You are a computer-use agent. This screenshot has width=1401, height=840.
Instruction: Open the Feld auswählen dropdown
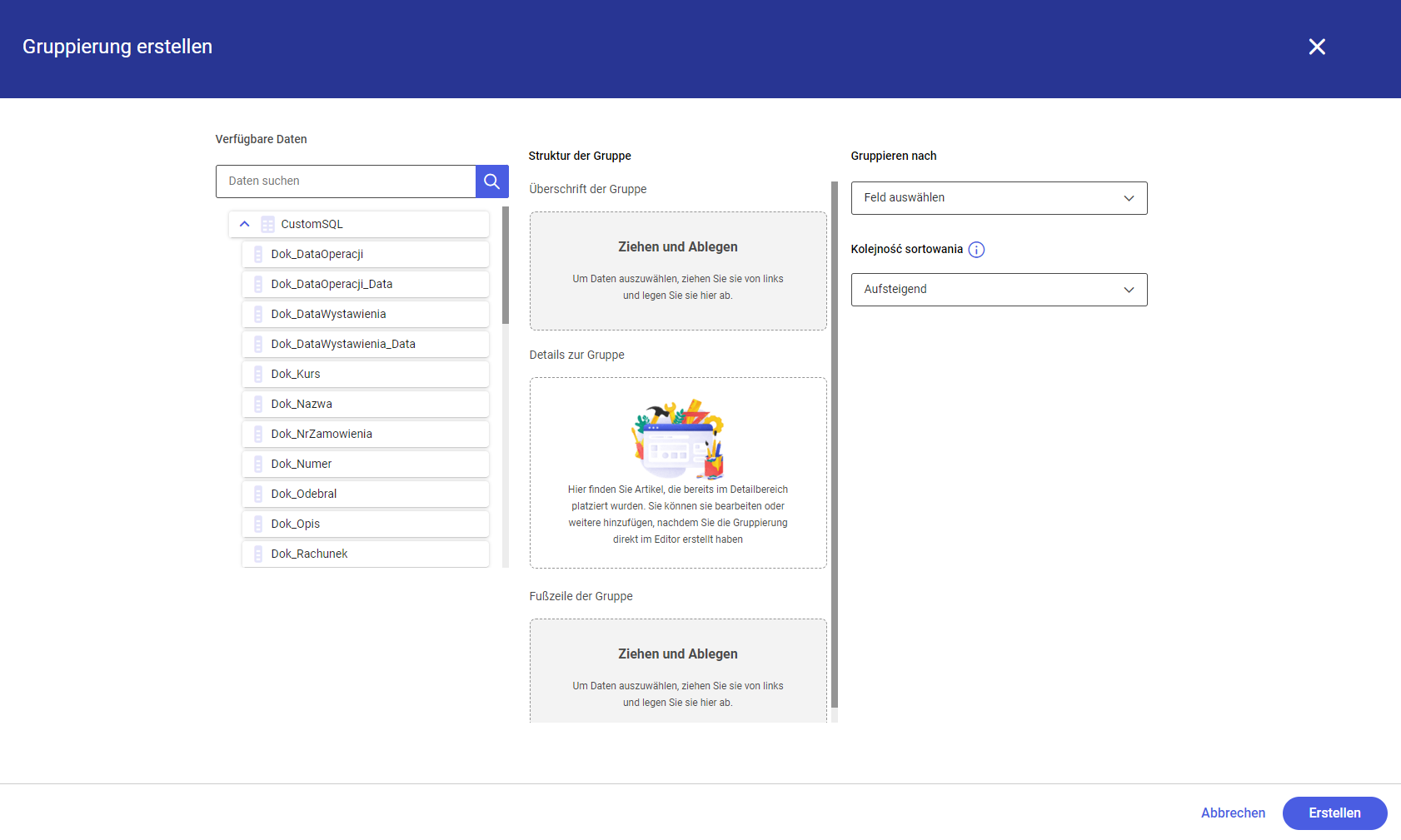998,198
